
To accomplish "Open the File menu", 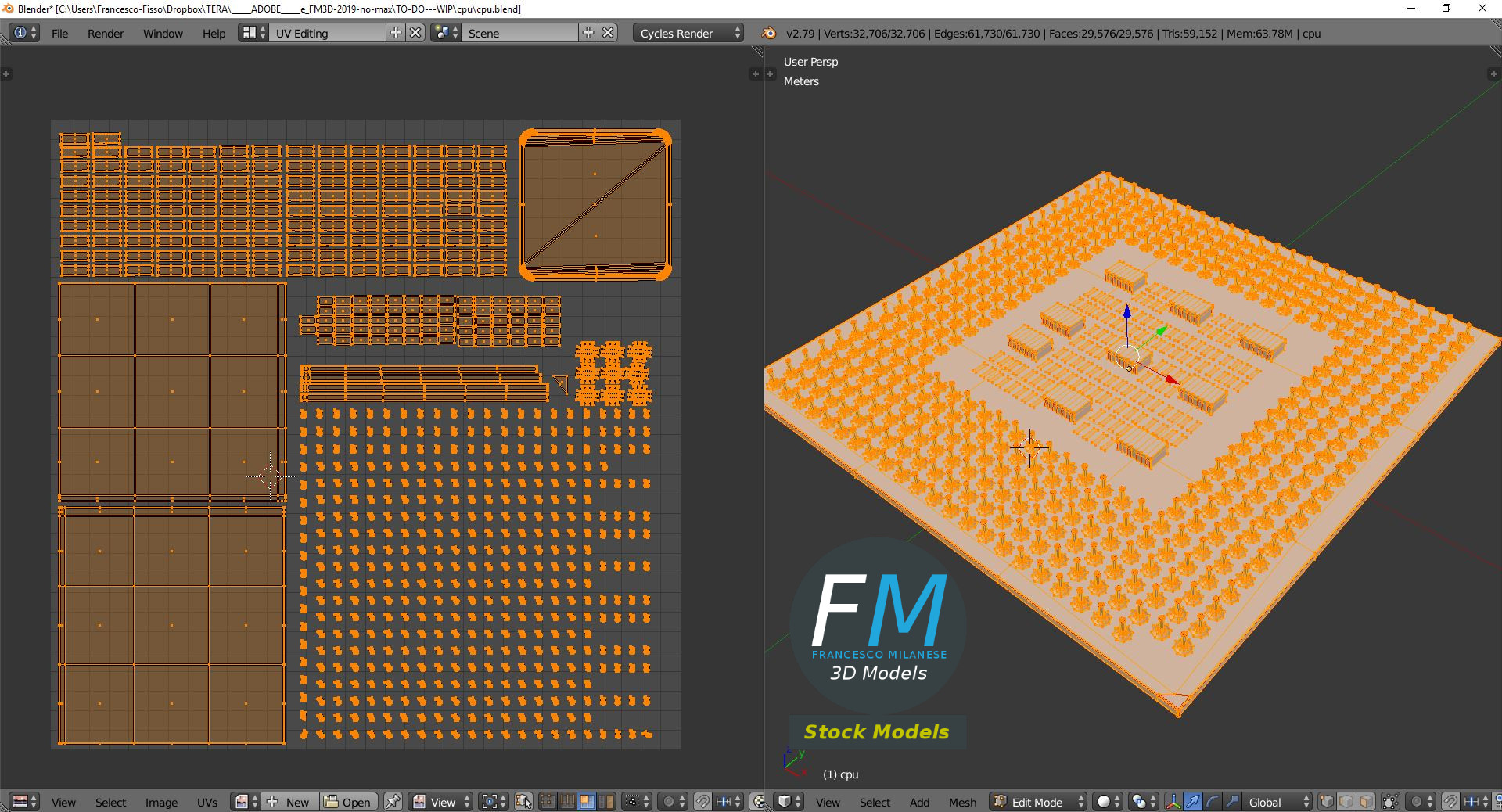I will tap(59, 34).
